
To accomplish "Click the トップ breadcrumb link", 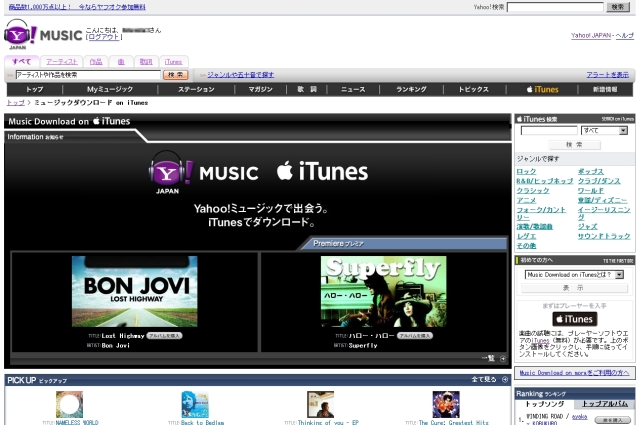I will point(16,102).
